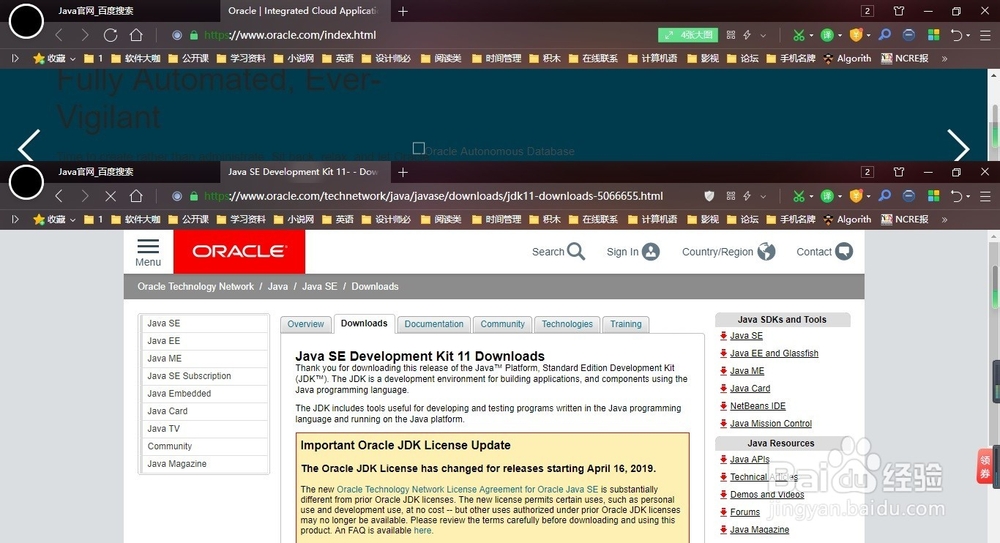1000x543 pixels.
Task: Expand address bar dropdown chevron in Oracle index window
Action: 763,36
